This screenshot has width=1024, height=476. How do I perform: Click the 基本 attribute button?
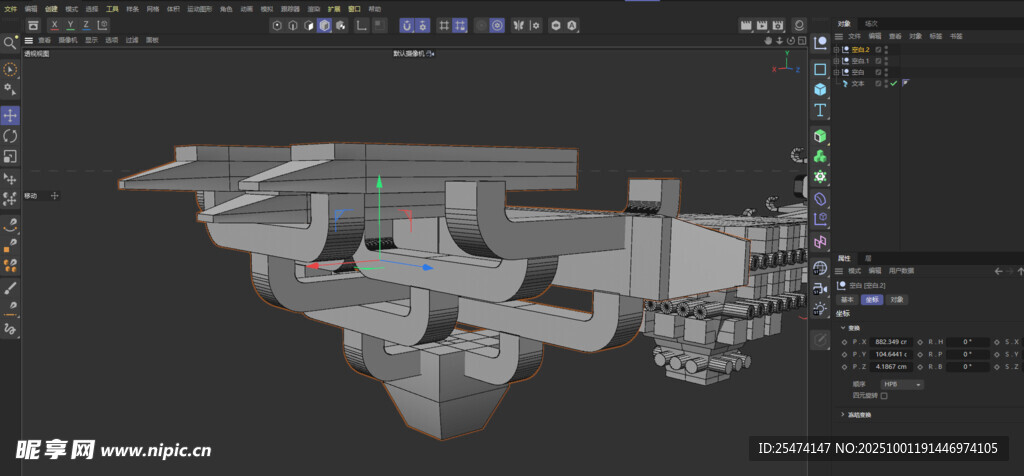click(x=847, y=299)
